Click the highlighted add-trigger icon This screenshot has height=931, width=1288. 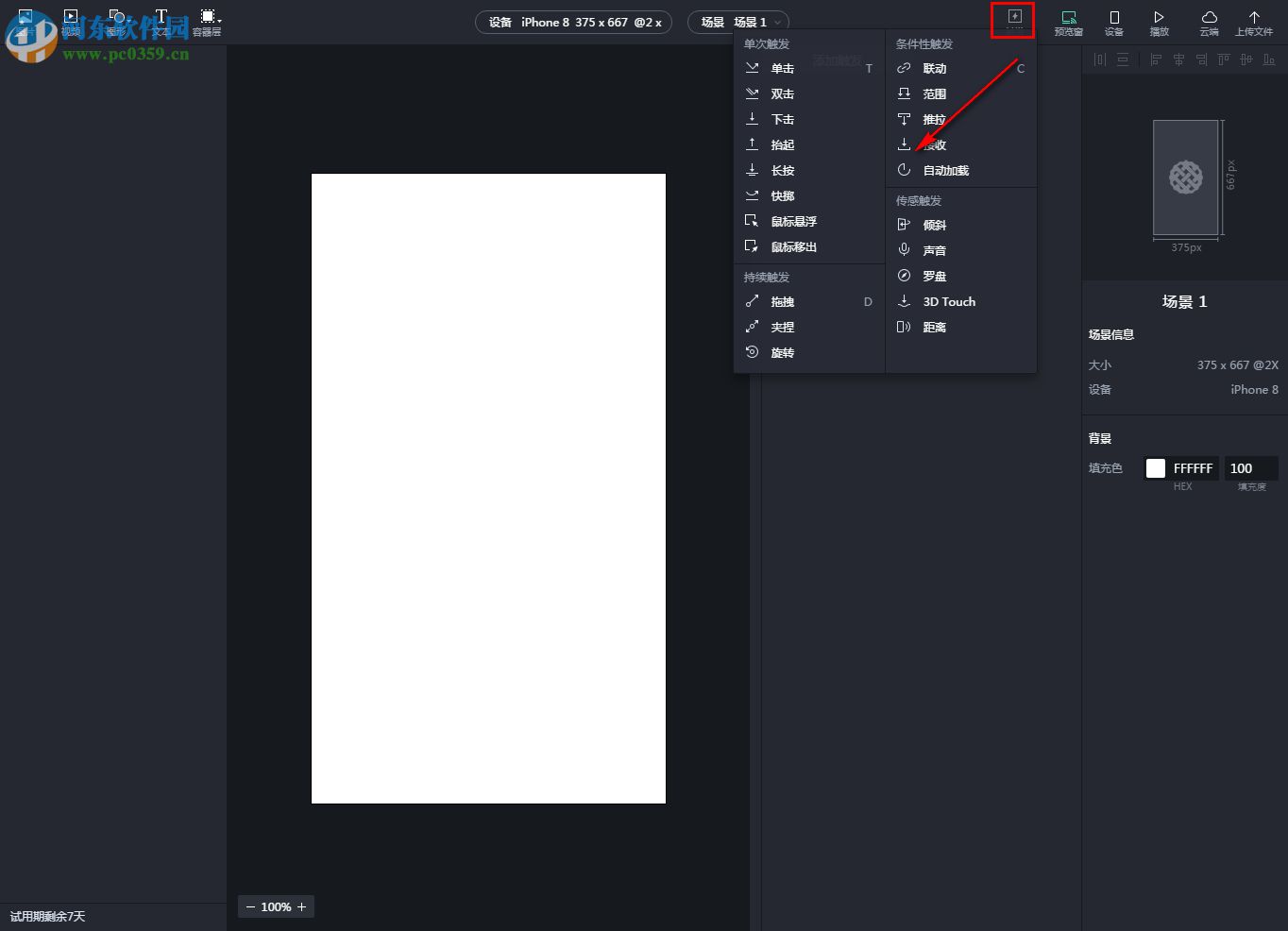pos(1012,18)
